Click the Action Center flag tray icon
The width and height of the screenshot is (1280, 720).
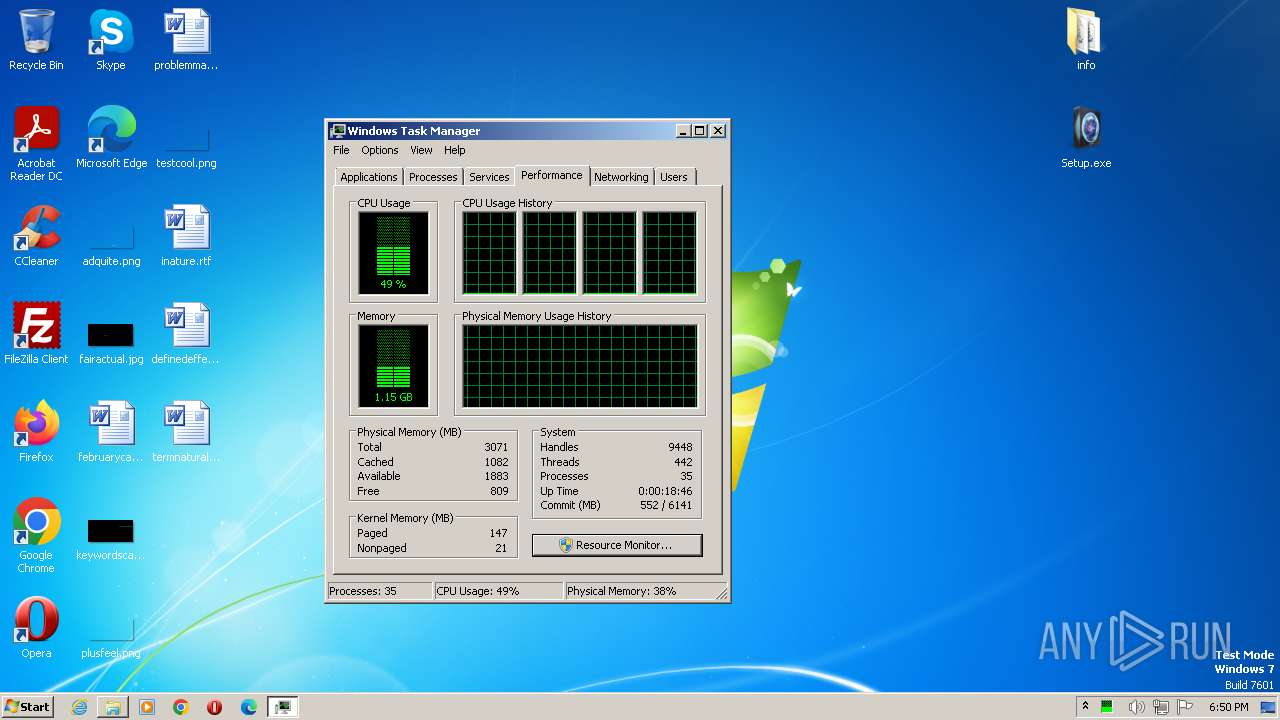point(1186,707)
